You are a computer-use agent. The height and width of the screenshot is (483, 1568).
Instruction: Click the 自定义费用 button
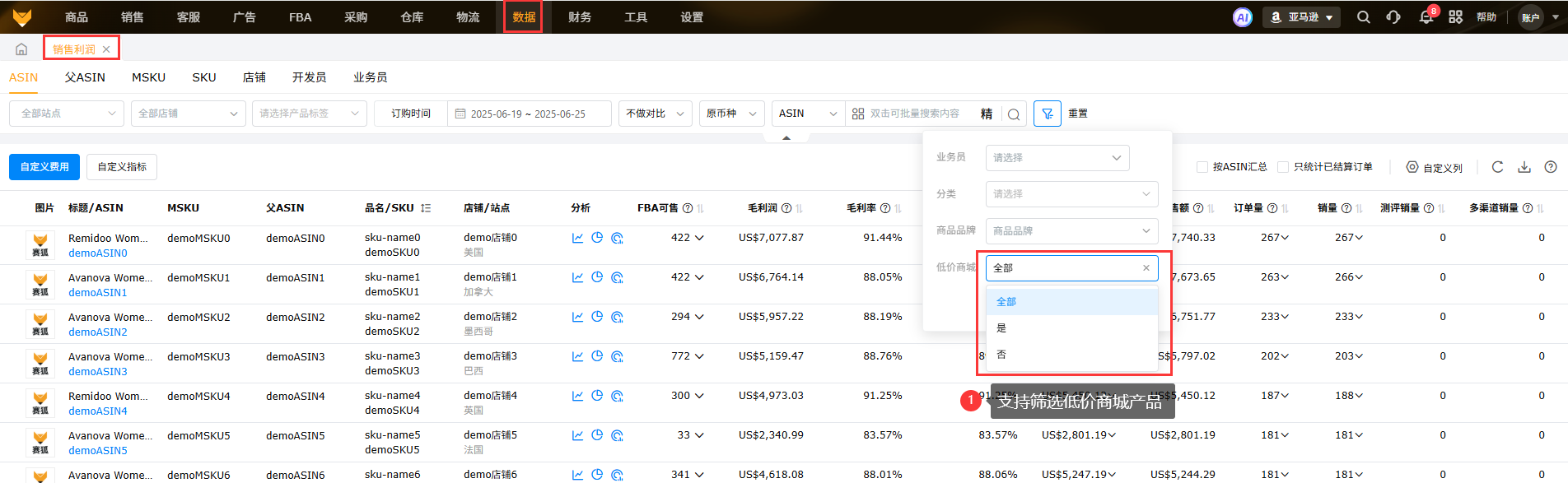[x=44, y=167]
